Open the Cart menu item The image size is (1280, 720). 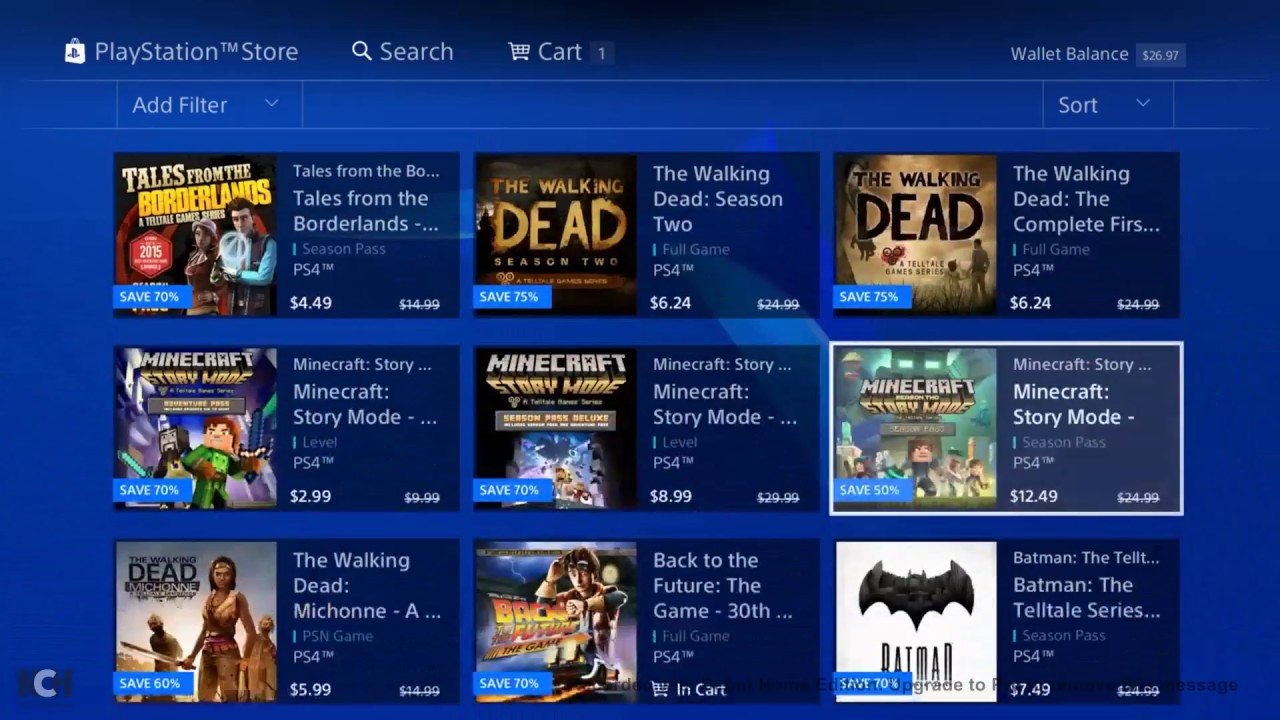(x=560, y=52)
